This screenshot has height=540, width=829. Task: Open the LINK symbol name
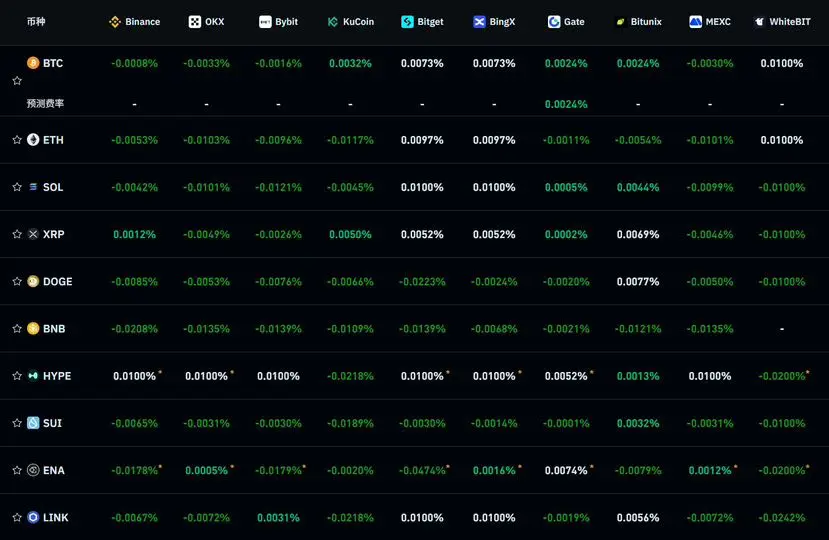pyautogui.click(x=56, y=517)
